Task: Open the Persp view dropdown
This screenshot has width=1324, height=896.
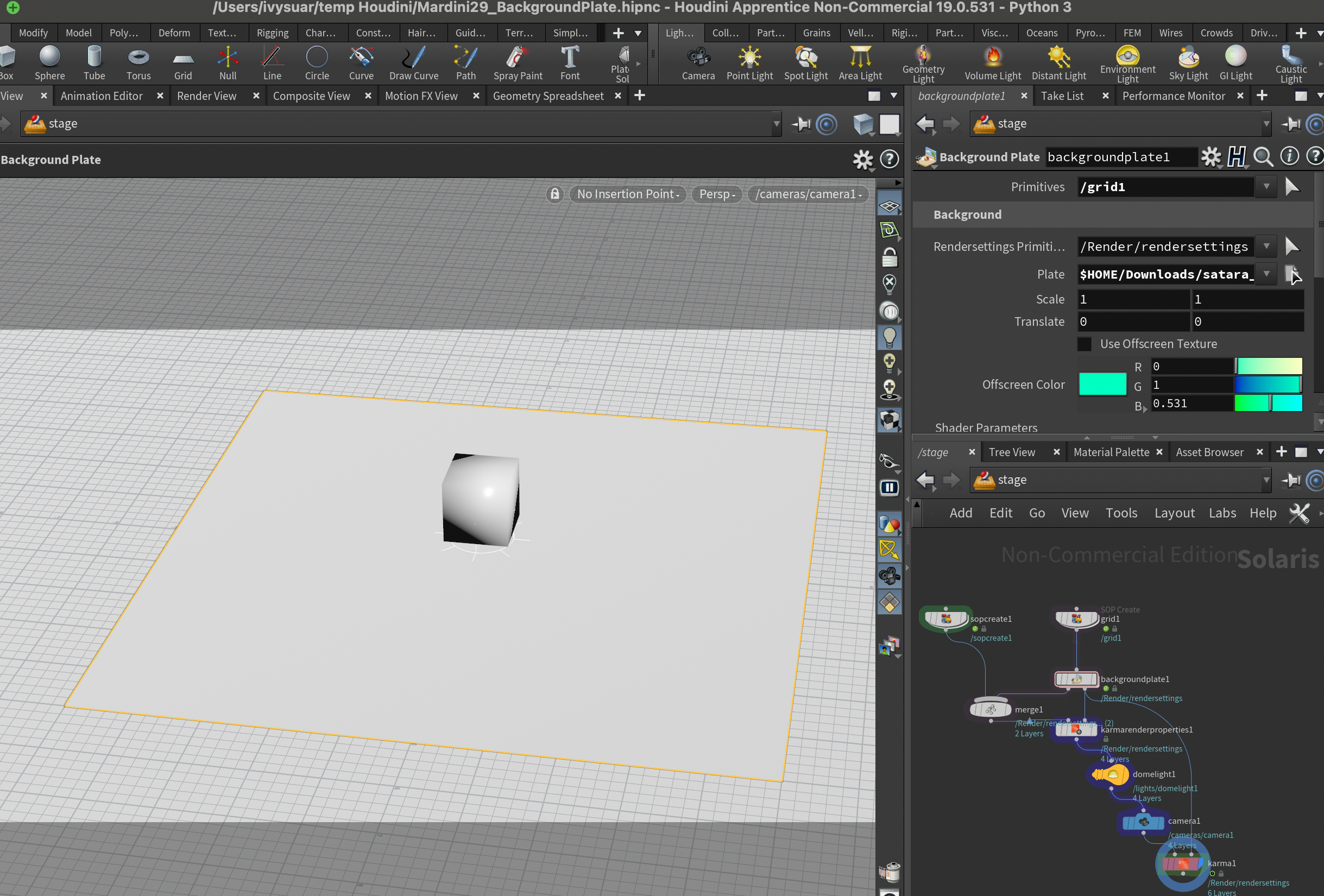Action: point(717,194)
